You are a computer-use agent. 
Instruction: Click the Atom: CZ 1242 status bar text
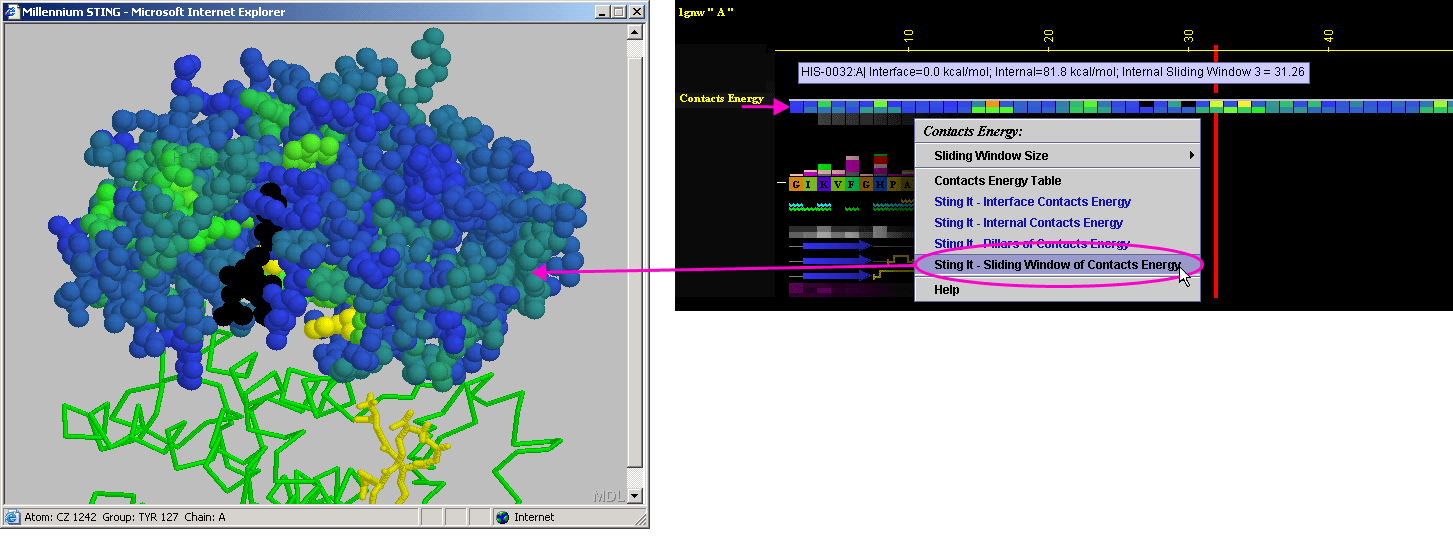125,517
